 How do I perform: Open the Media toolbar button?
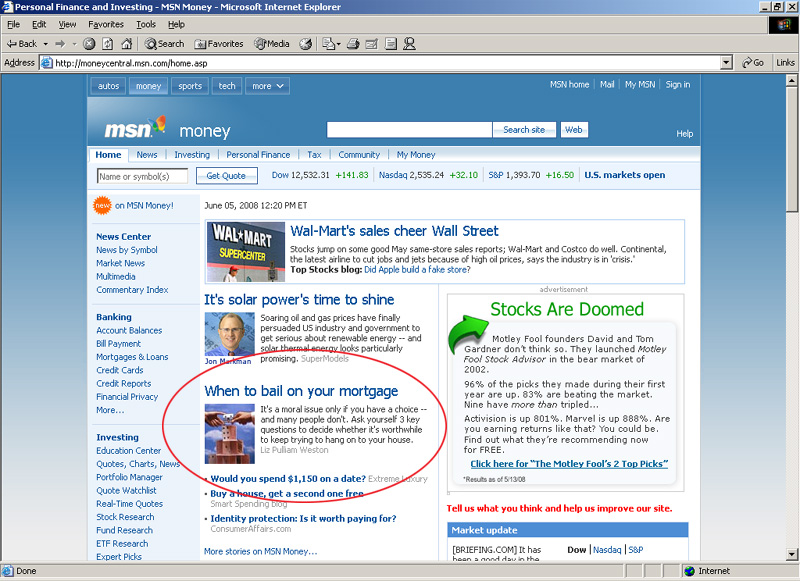[272, 44]
